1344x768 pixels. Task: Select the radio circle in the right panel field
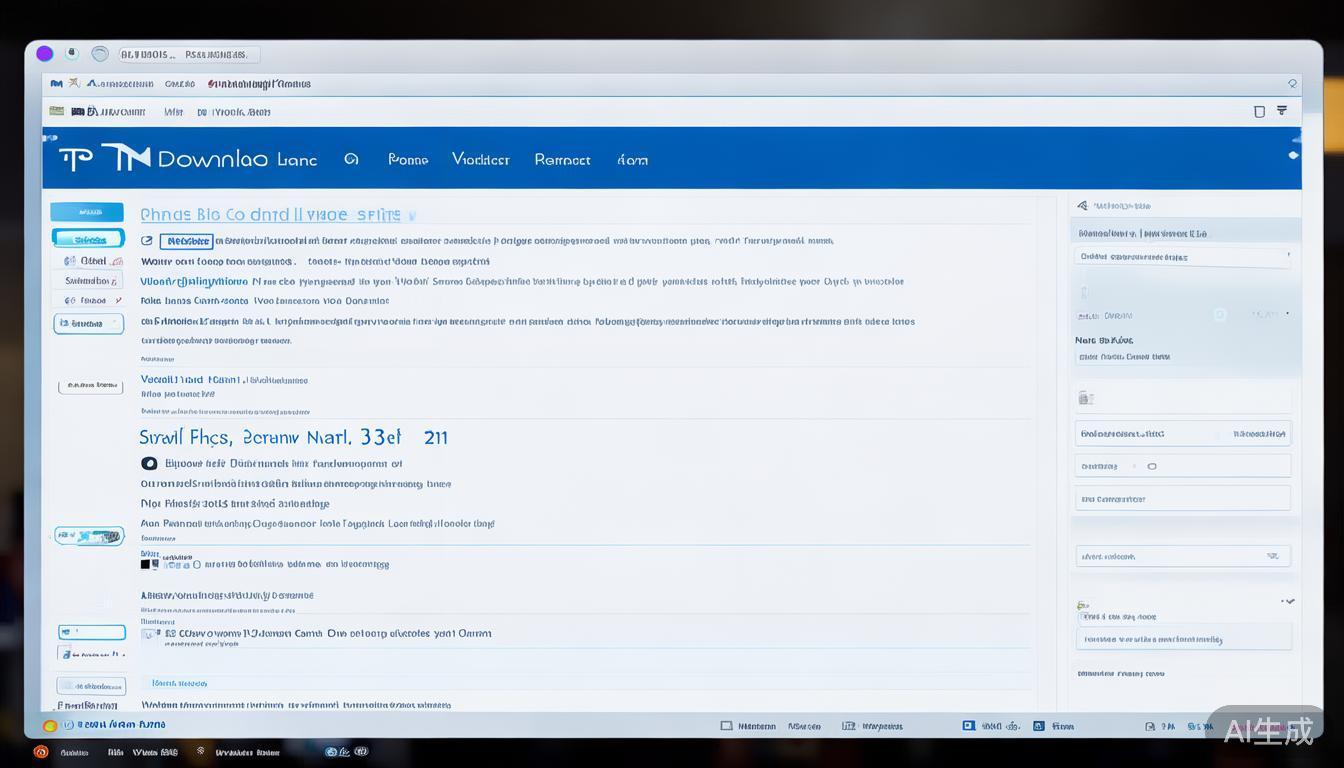1152,466
